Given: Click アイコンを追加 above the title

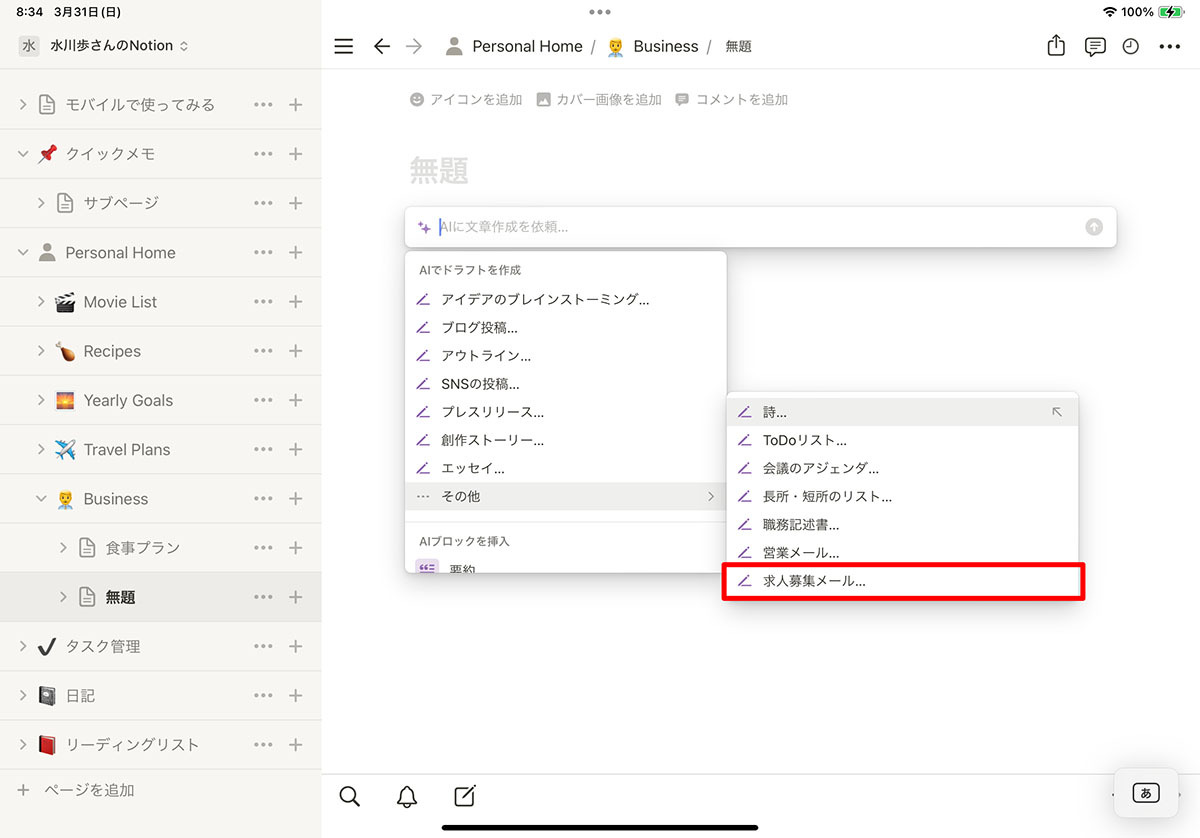Looking at the screenshot, I should pyautogui.click(x=466, y=100).
